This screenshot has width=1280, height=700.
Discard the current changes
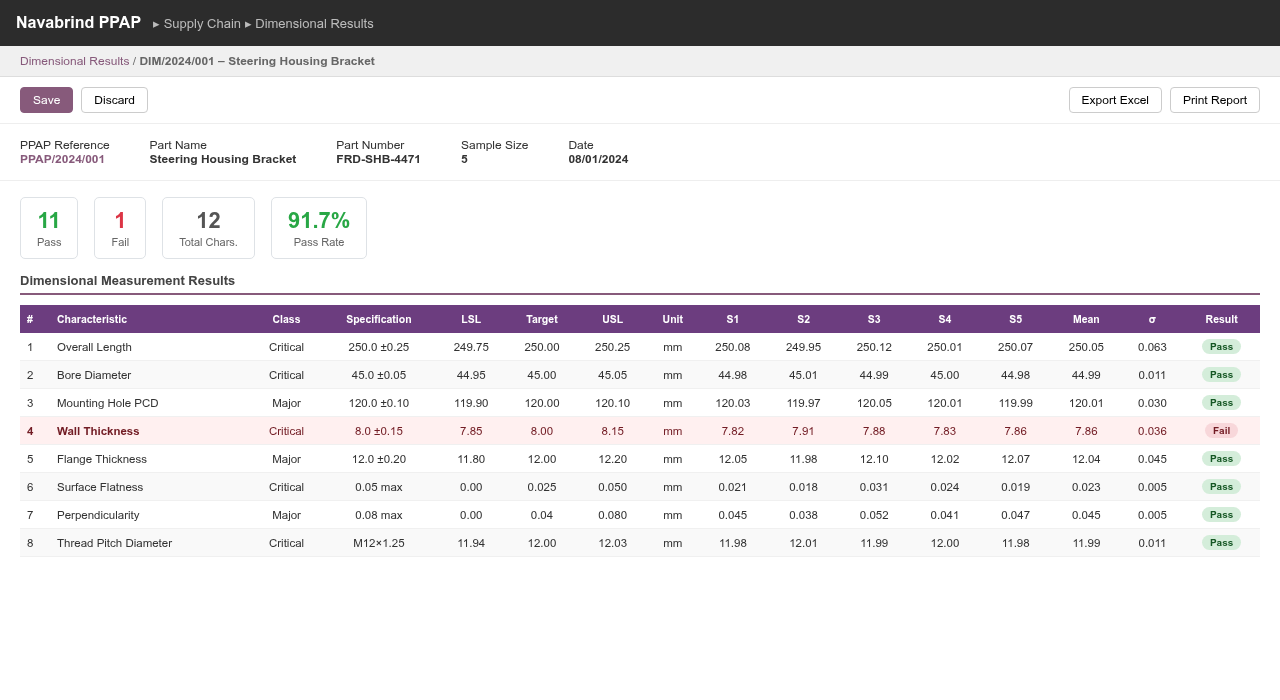(114, 100)
